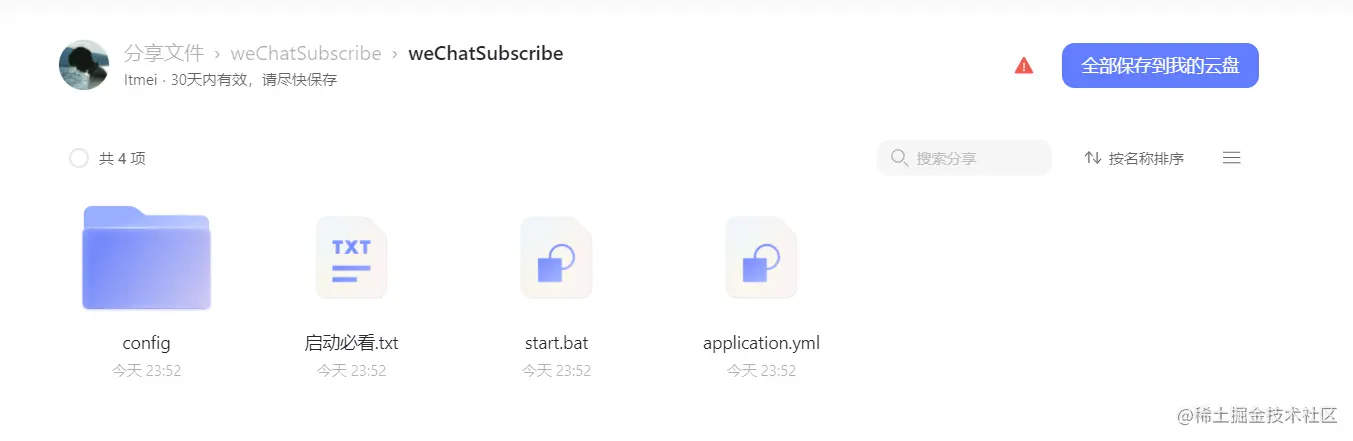Click the search magnifier icon
This screenshot has height=441, width=1353.
[899, 158]
